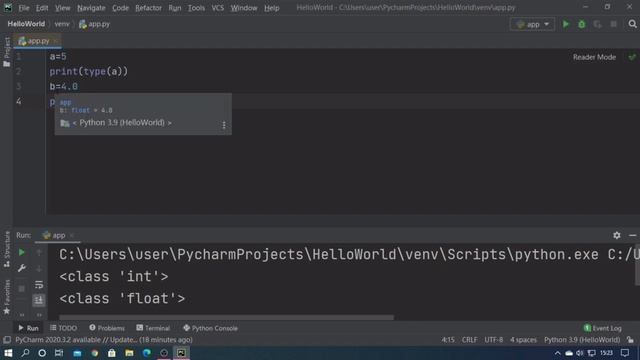Viewport: 640px width, 360px height.
Task: Click Python 3.9 interpreter in status bar
Action: [582, 340]
